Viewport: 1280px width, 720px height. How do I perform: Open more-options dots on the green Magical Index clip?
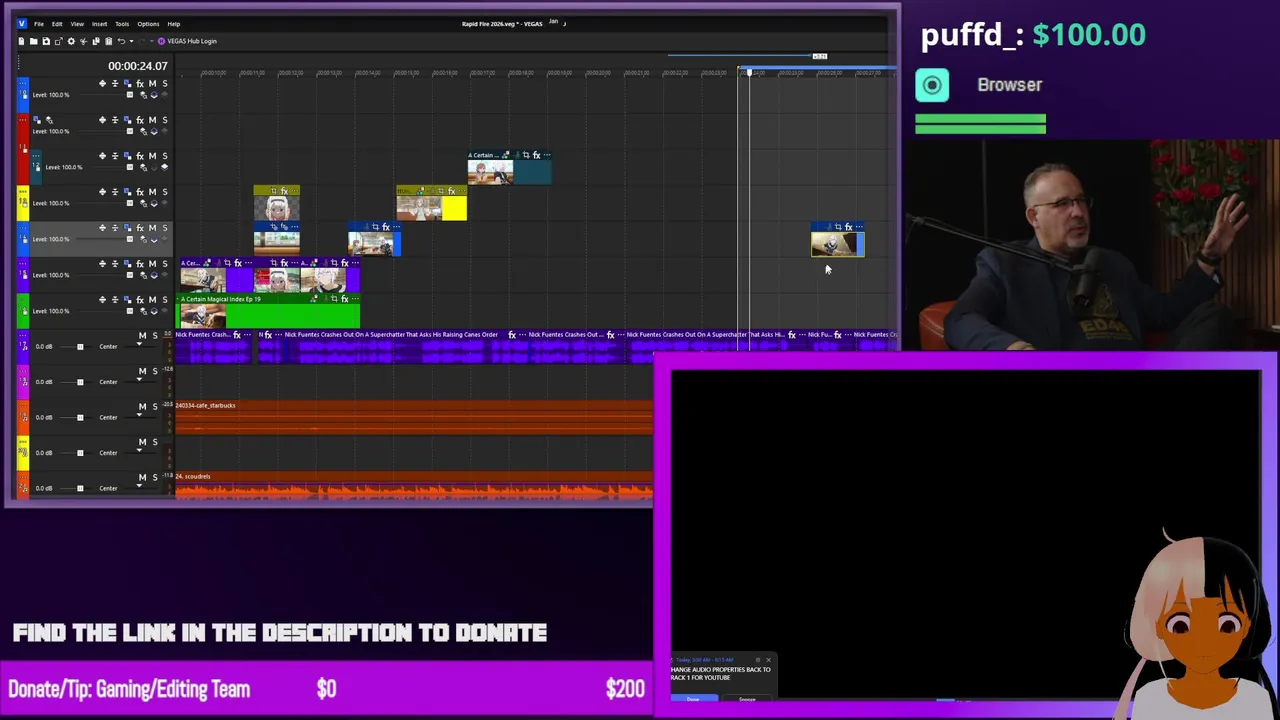[x=355, y=299]
